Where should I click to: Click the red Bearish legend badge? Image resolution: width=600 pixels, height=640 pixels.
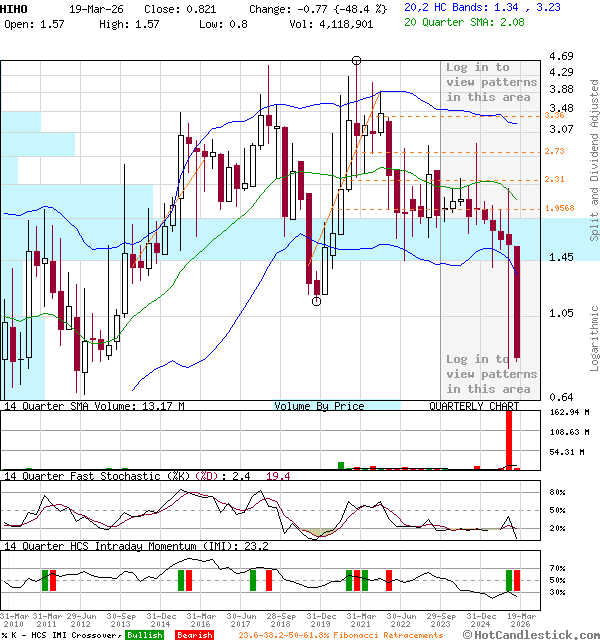point(193,634)
